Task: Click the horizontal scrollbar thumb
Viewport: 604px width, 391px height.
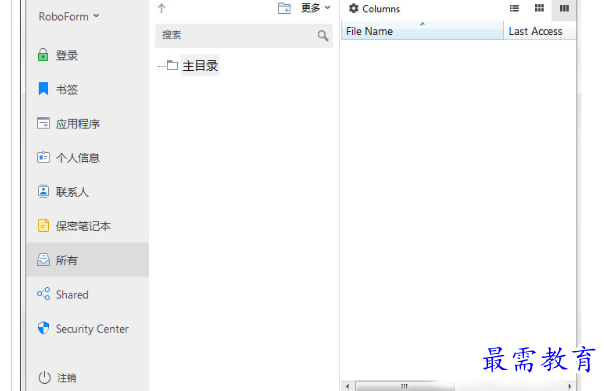Action: coord(404,386)
